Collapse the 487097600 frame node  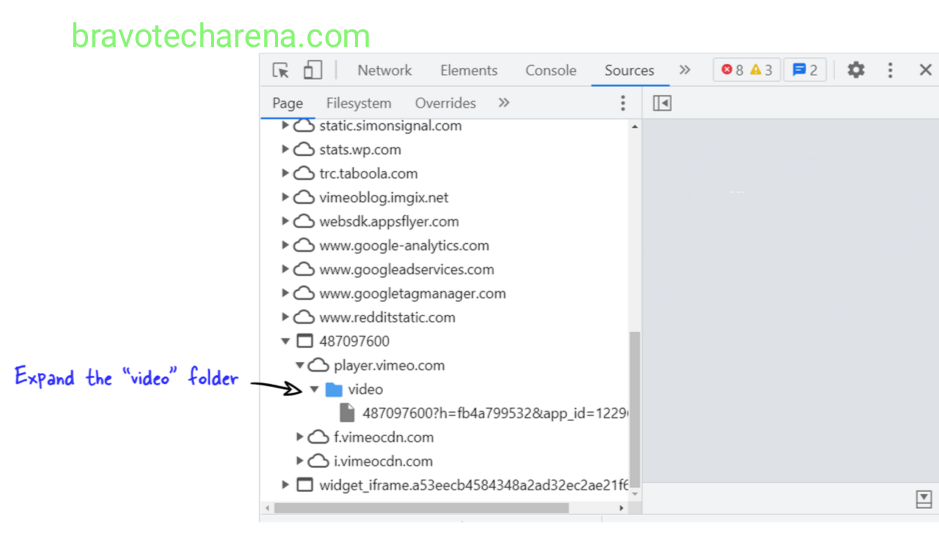tap(286, 341)
